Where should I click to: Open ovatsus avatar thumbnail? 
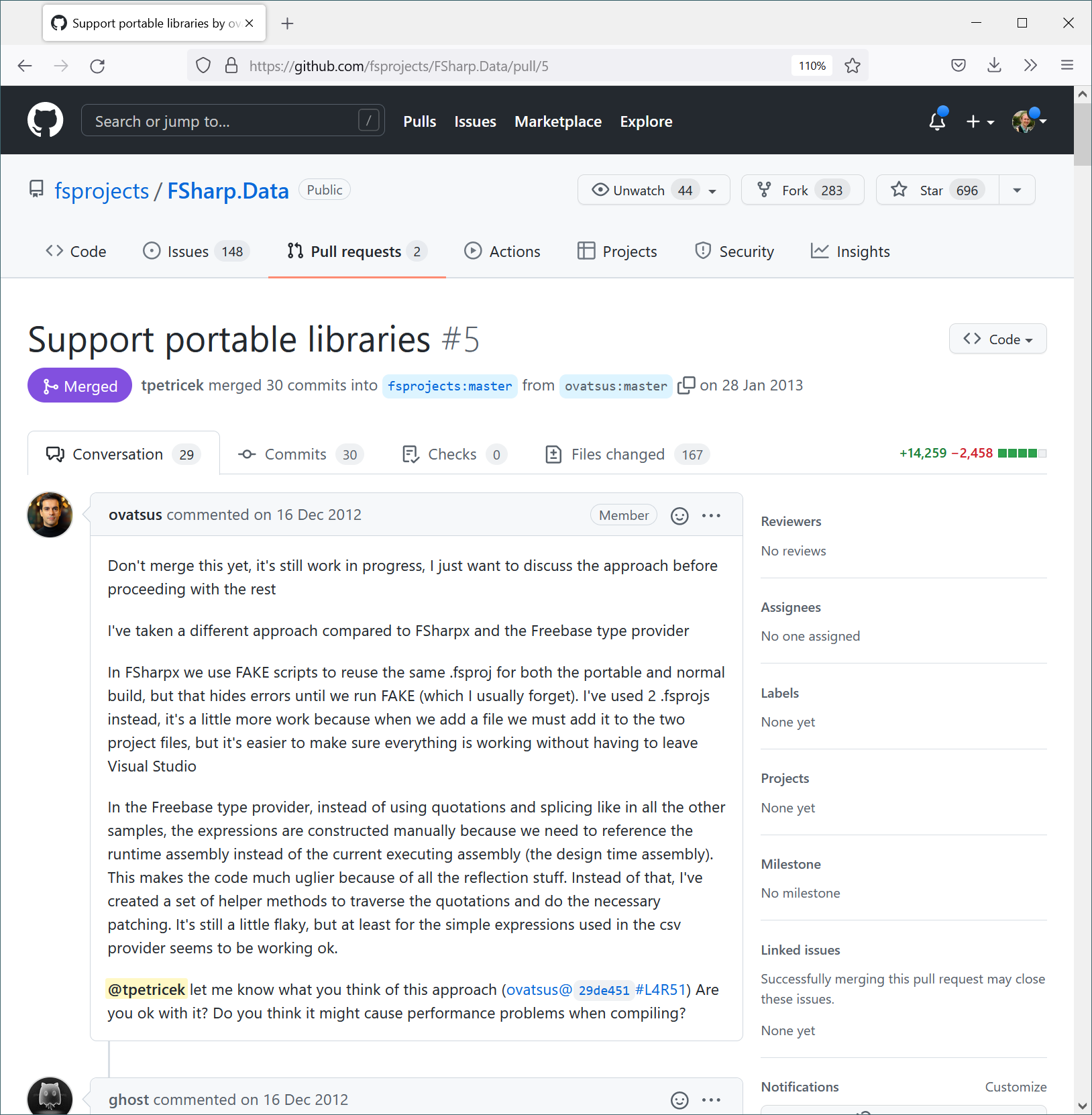coord(50,515)
